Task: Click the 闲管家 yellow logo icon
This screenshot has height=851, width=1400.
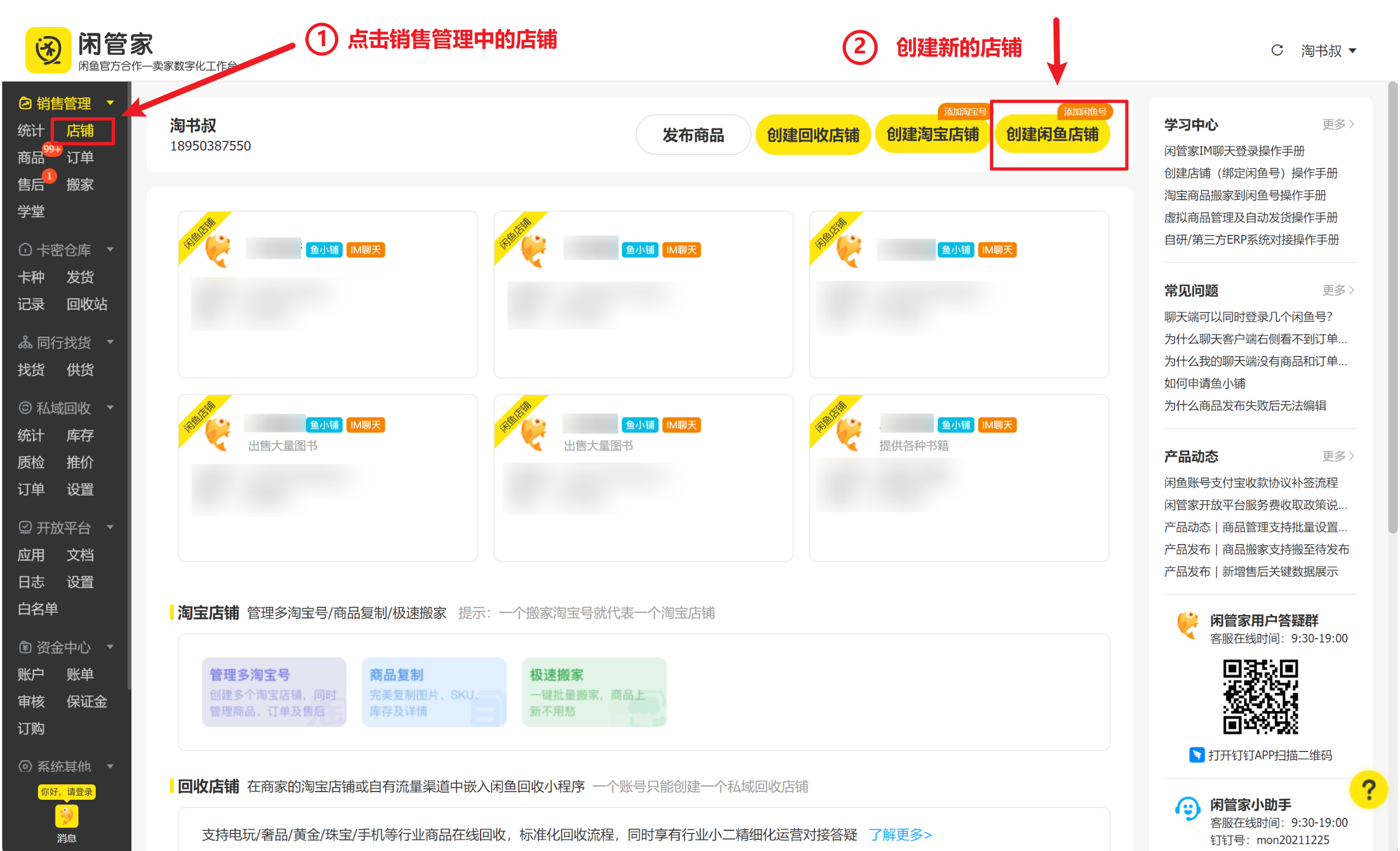Action: [x=48, y=50]
